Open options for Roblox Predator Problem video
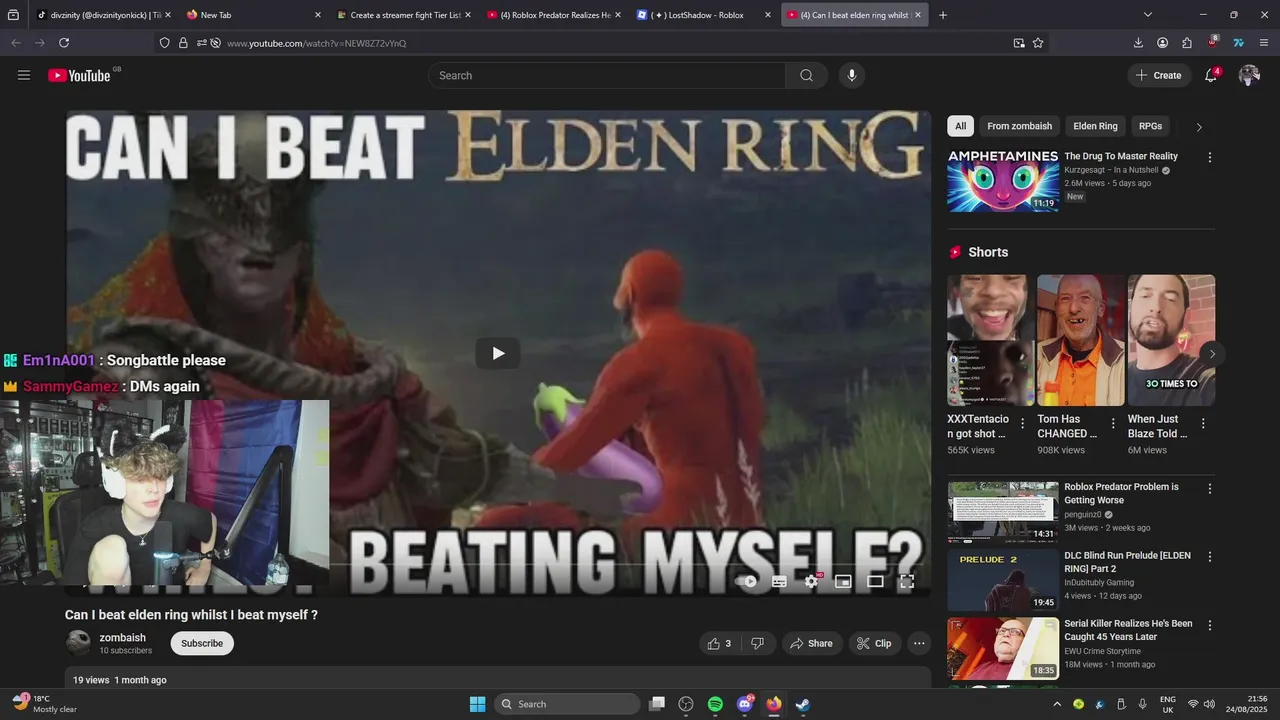1280x720 pixels. click(x=1209, y=489)
